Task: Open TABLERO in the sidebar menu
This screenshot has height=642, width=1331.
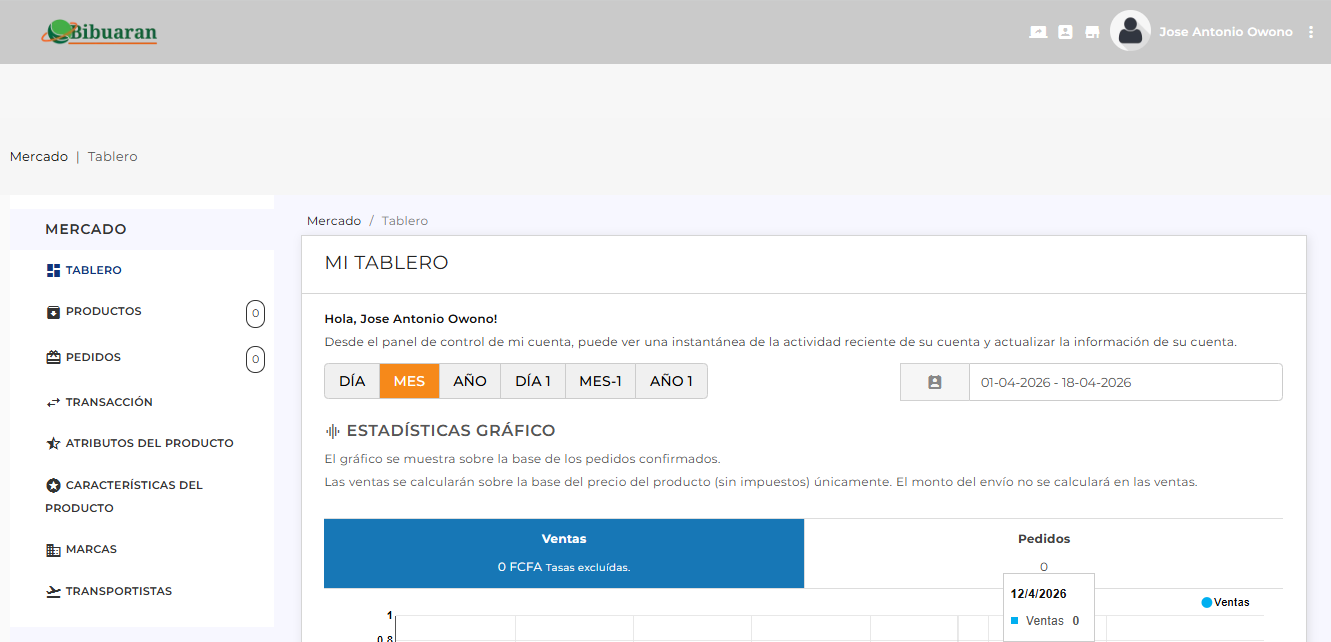Action: click(x=94, y=270)
